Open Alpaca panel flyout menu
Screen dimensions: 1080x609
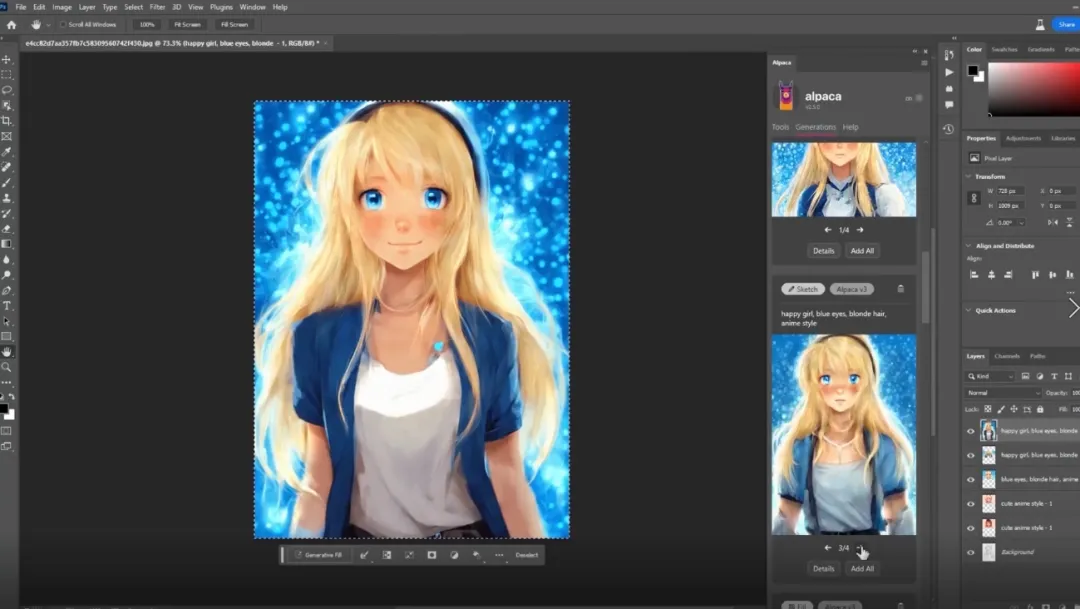tap(924, 63)
